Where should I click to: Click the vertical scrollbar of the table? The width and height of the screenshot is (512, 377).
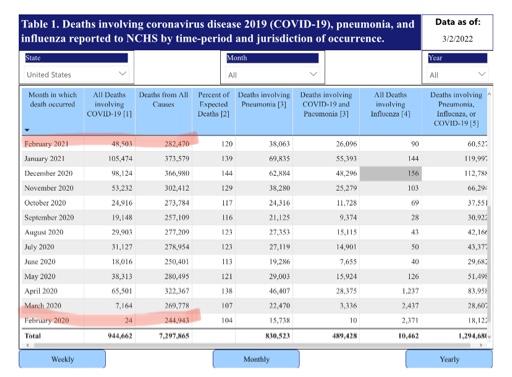click(x=489, y=267)
